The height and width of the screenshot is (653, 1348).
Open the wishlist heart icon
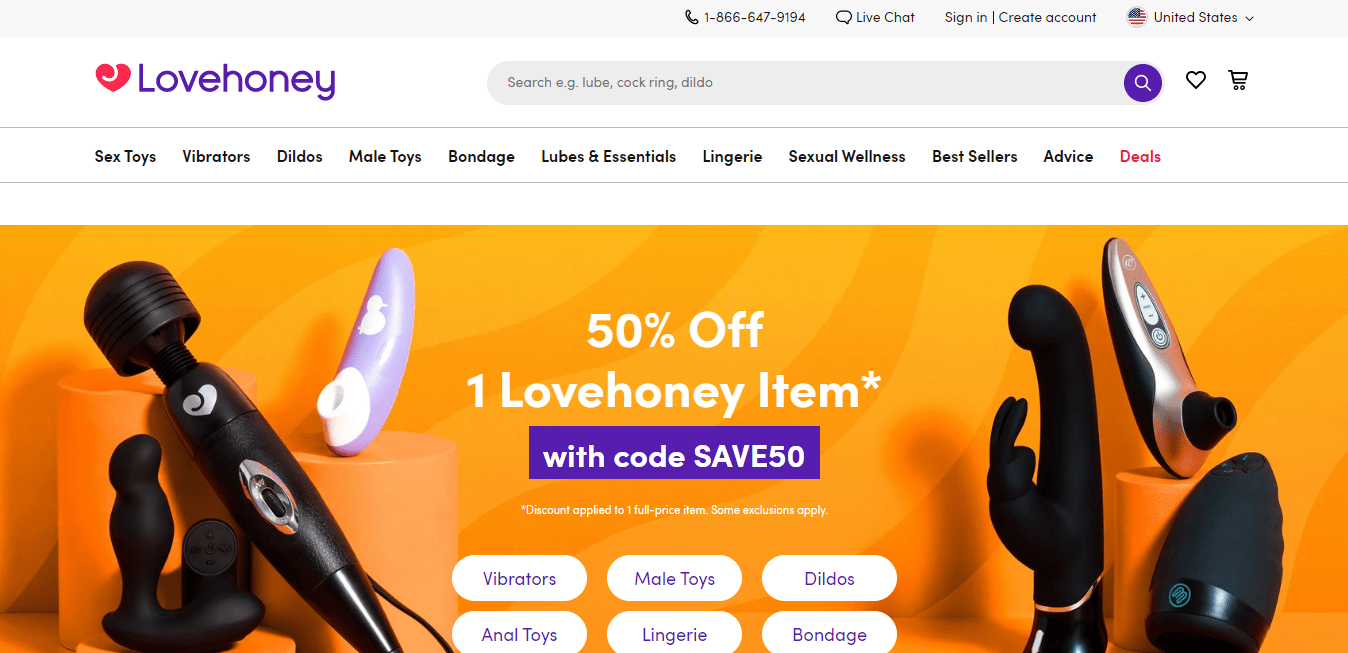(1196, 80)
